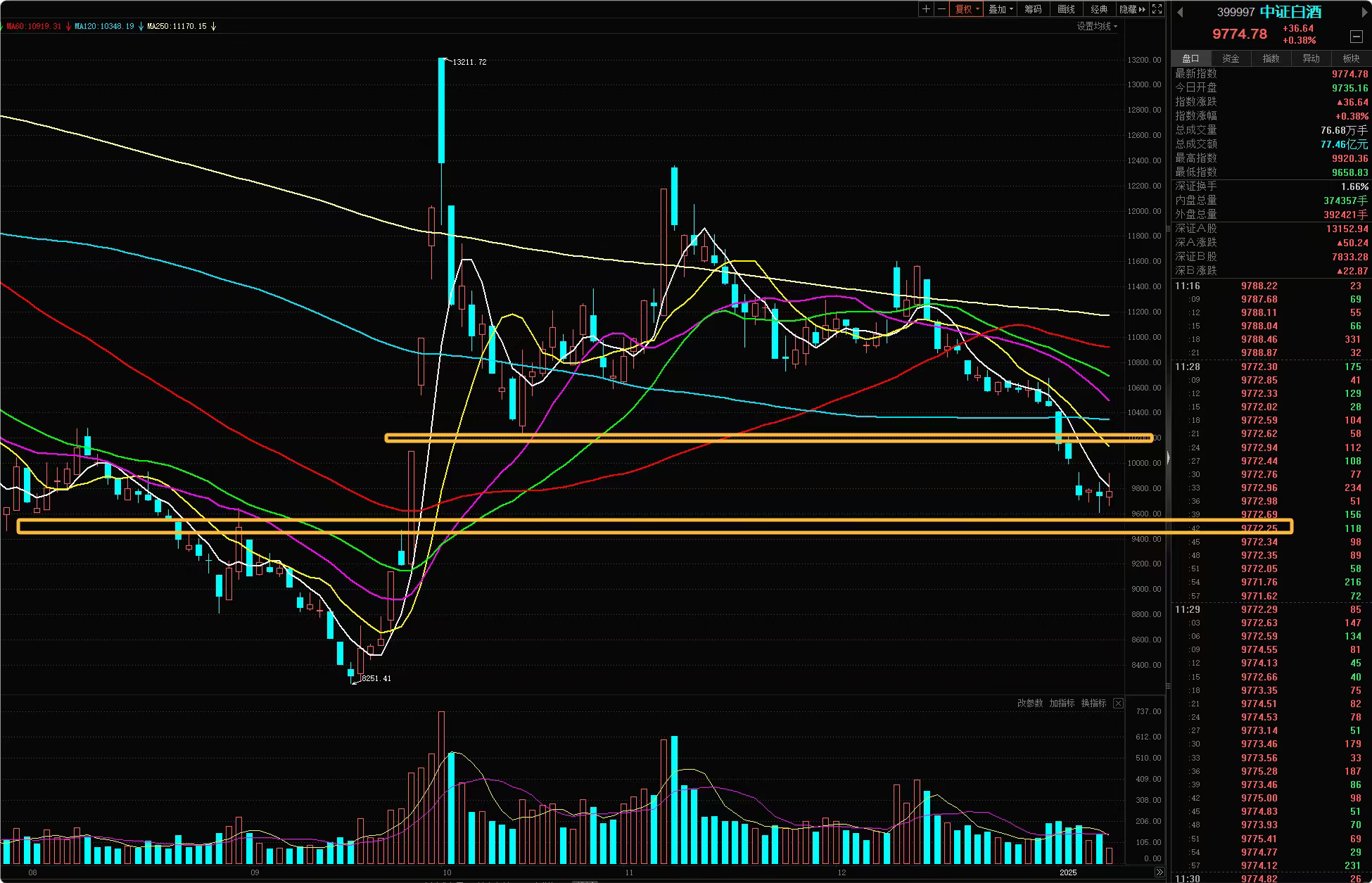Screen dimensions: 1372x883
Task: Click 换指标 to change the indicator
Action: click(1093, 703)
